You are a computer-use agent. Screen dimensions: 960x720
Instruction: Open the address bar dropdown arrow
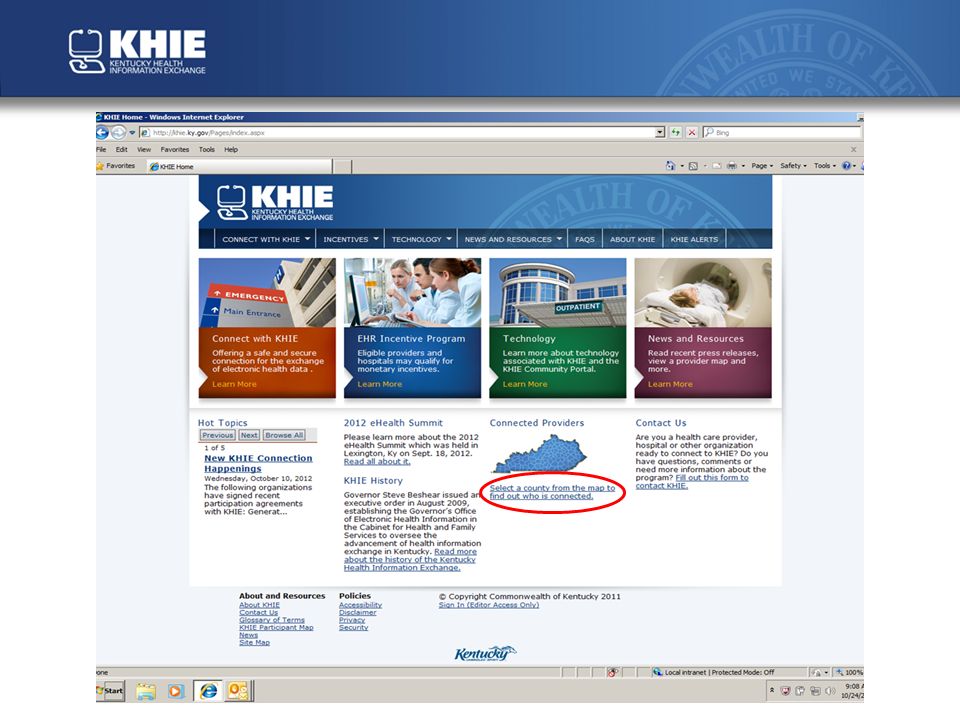click(x=659, y=132)
